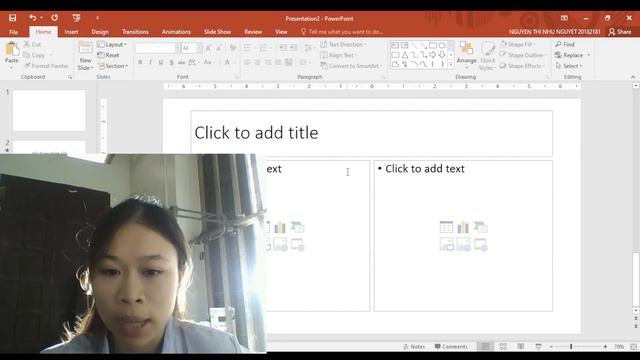Viewport: 640px width, 360px height.
Task: Click the Paste clipboard icon
Action: point(12,49)
